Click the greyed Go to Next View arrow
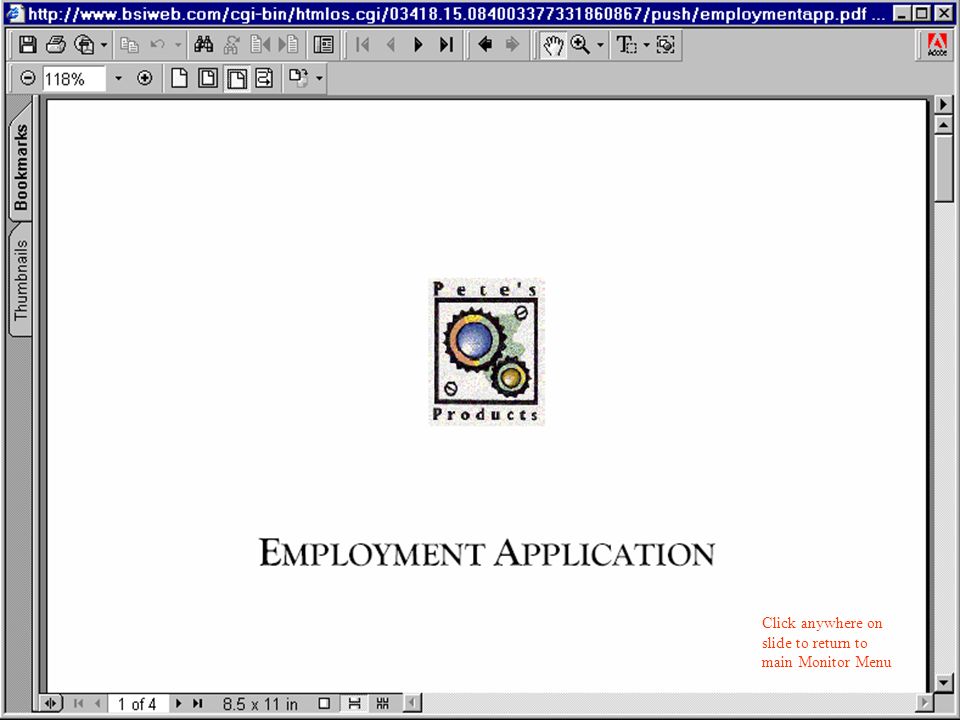Viewport: 960px width, 720px height. pos(512,45)
